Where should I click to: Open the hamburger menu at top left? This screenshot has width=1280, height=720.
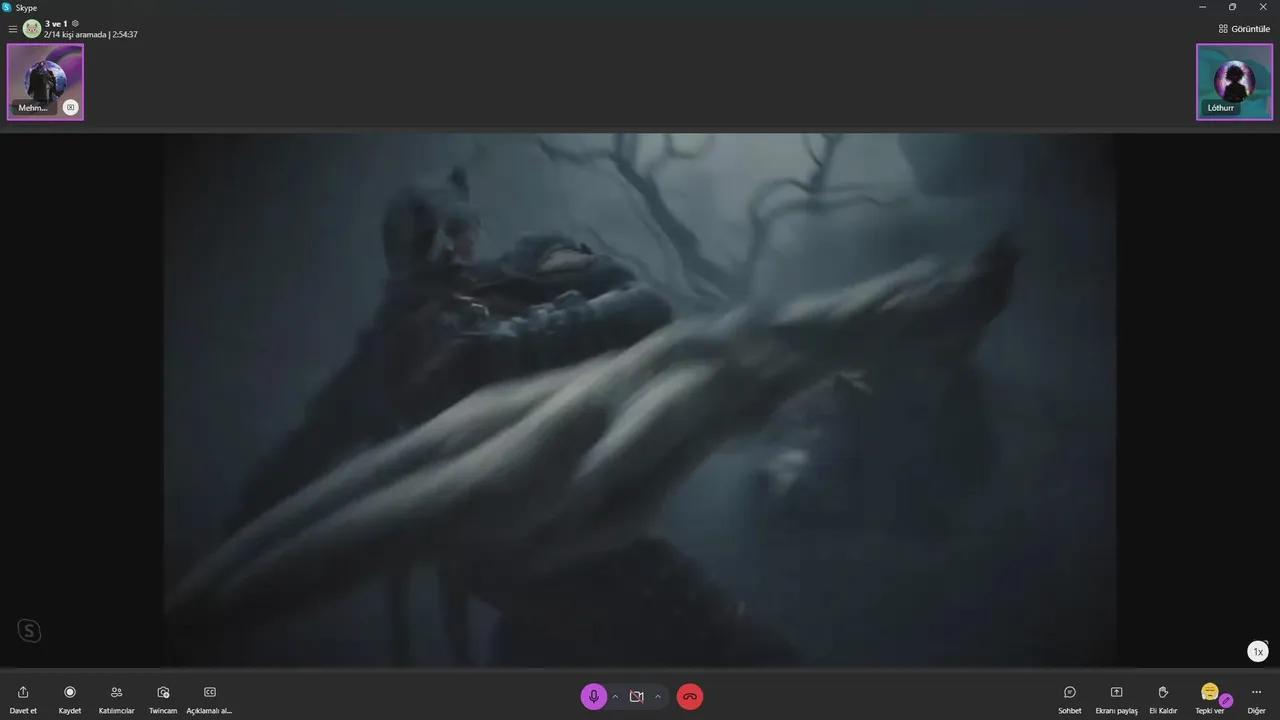point(13,29)
